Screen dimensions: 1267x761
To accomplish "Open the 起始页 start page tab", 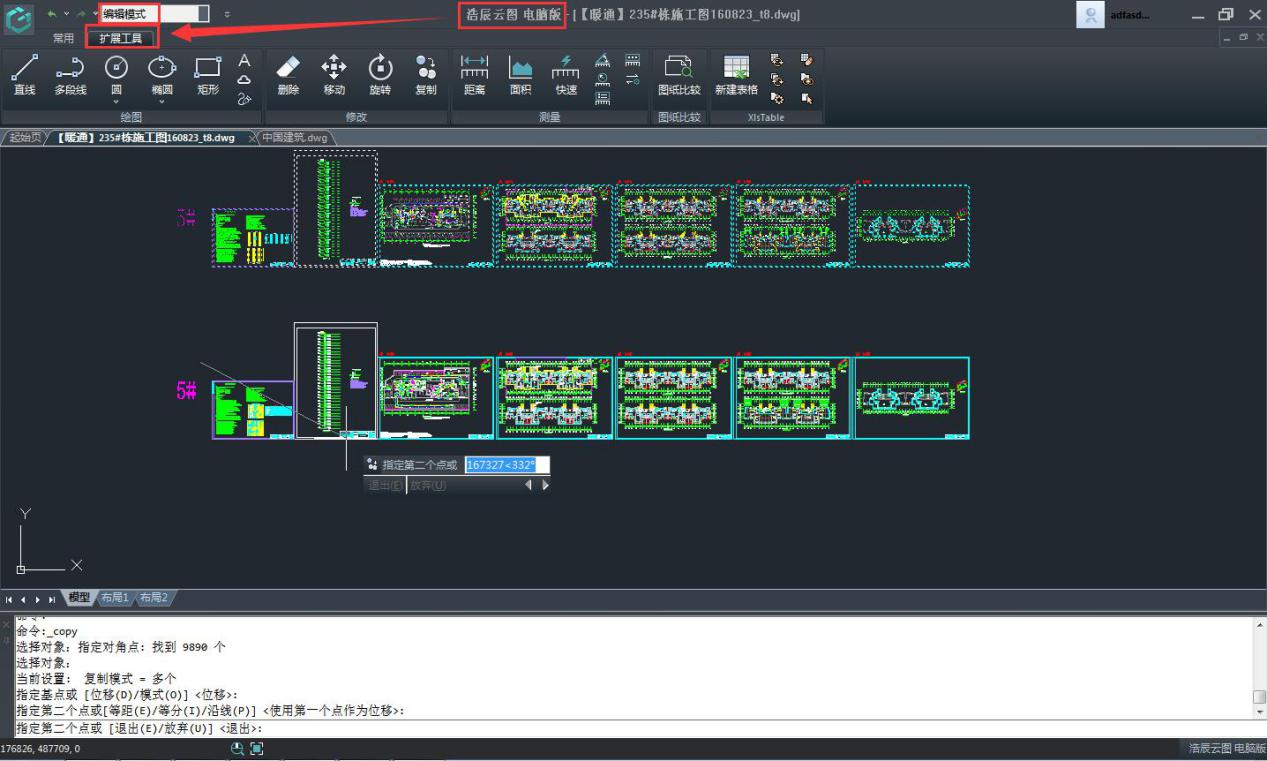I will (x=24, y=138).
